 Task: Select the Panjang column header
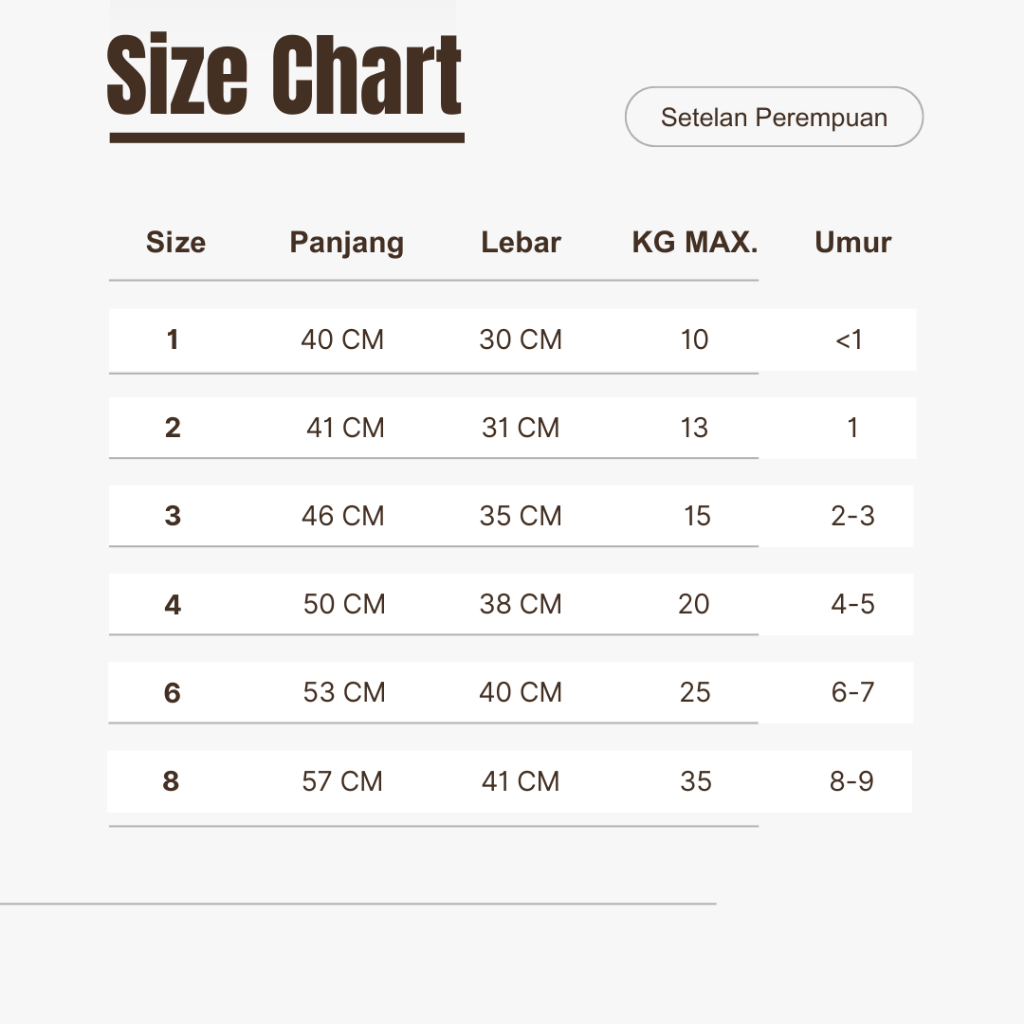click(347, 242)
